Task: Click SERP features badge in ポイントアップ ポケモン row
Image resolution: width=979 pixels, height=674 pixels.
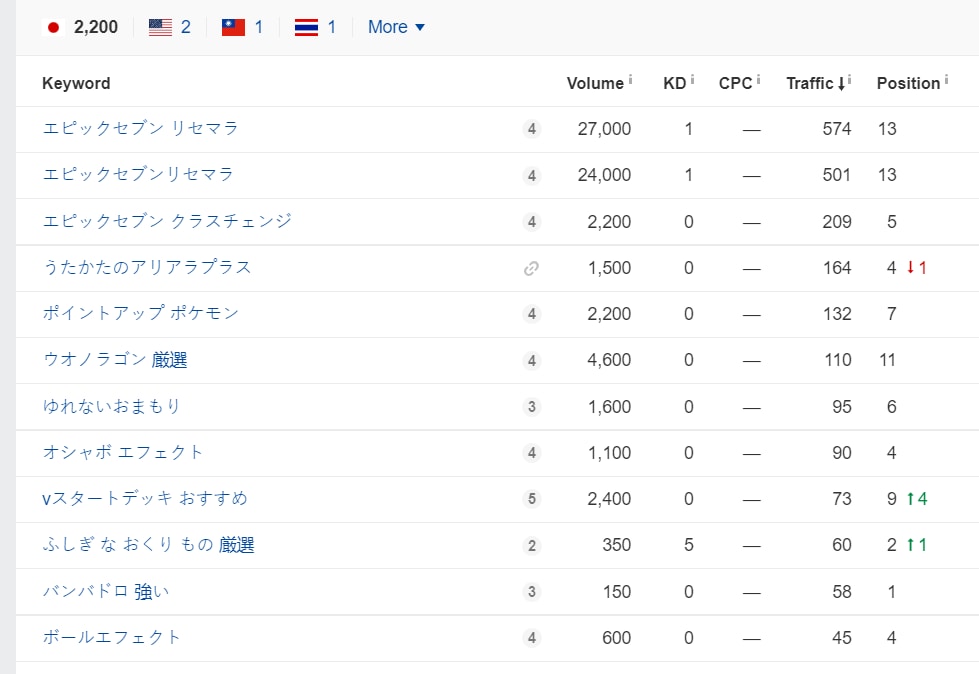Action: click(531, 314)
